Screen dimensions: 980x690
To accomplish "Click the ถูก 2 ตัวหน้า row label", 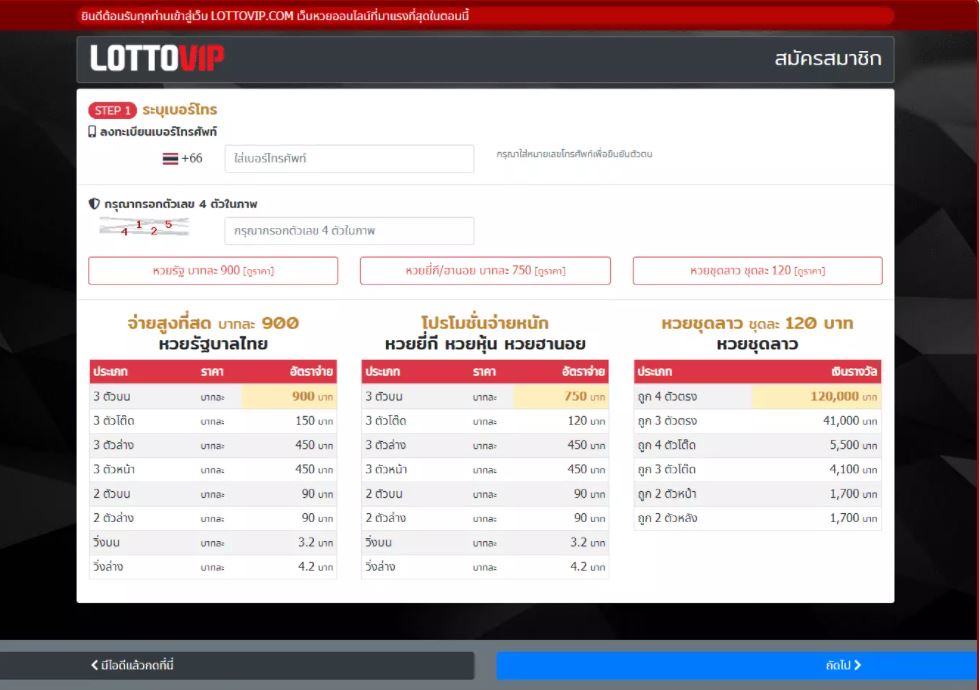I will (667, 494).
